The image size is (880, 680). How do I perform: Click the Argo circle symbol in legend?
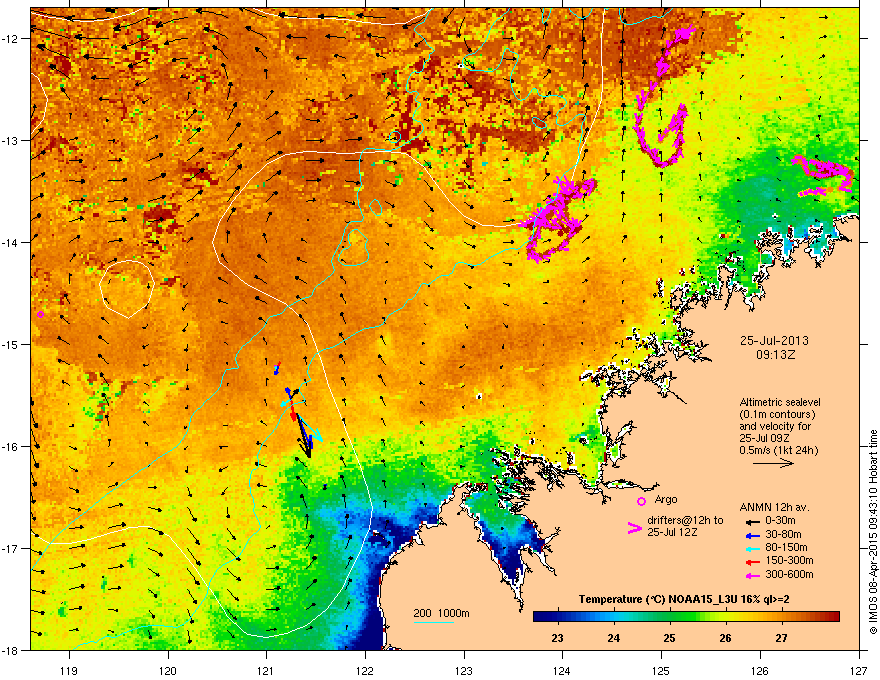pyautogui.click(x=641, y=501)
